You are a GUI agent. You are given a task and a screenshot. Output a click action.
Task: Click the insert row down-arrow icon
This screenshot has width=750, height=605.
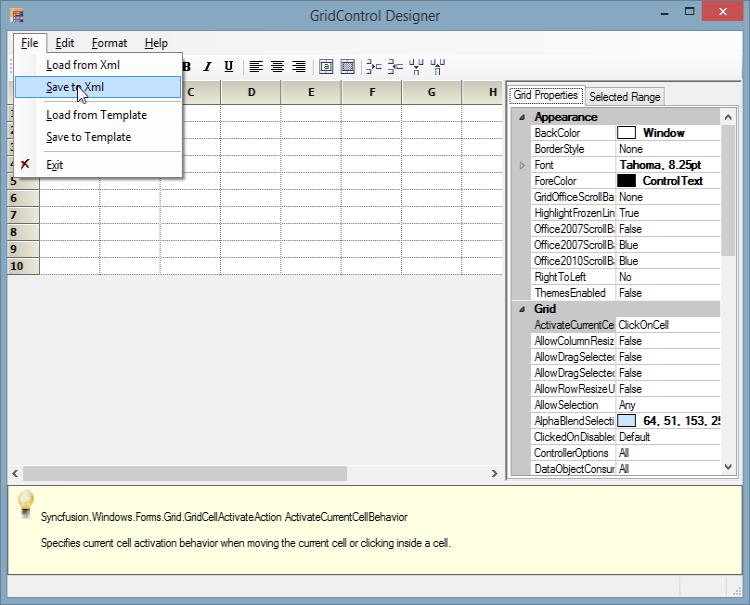point(416,66)
